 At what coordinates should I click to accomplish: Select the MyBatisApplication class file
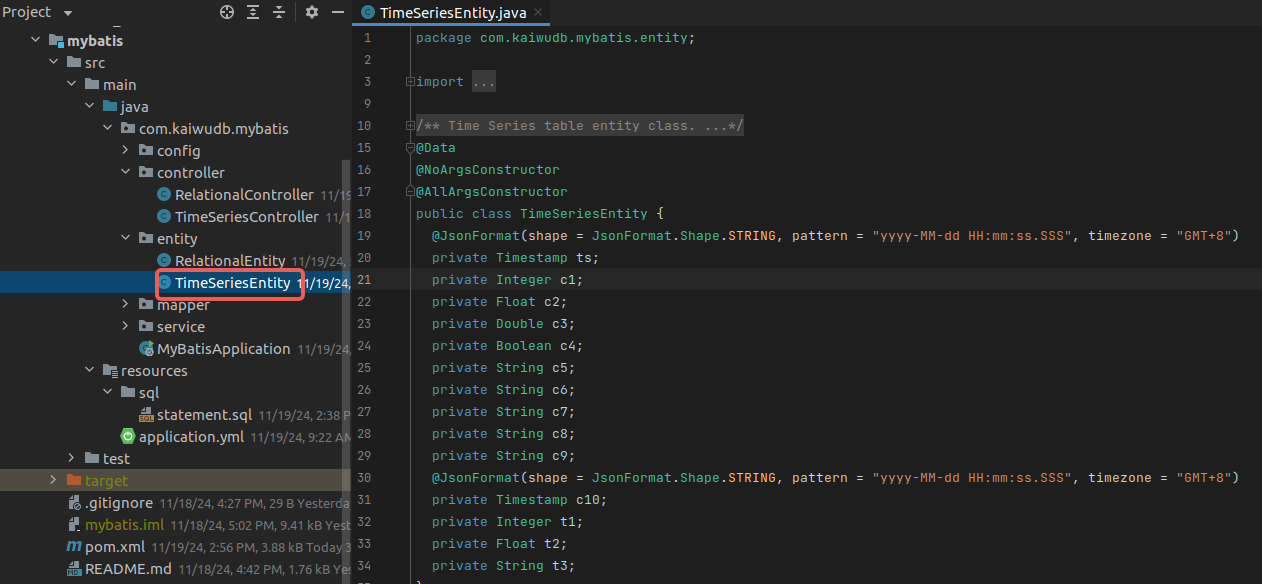[x=223, y=349]
